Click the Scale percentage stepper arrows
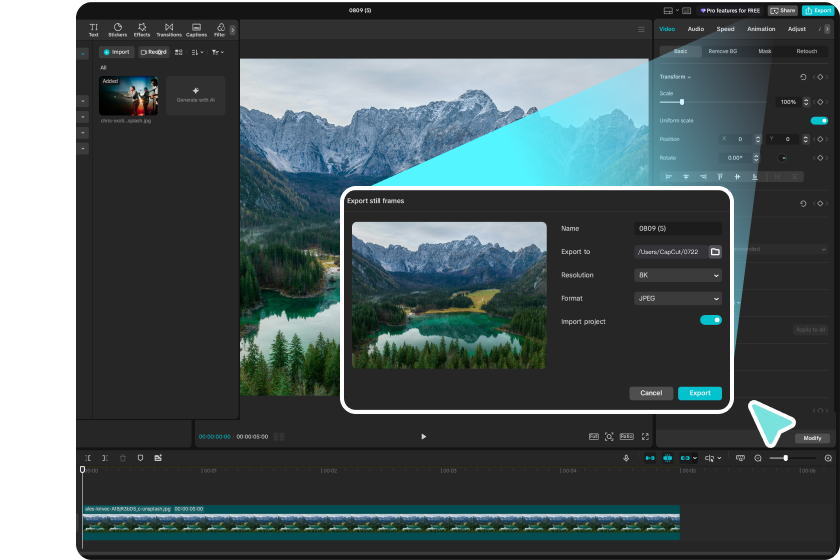Image resolution: width=840 pixels, height=560 pixels. [806, 102]
